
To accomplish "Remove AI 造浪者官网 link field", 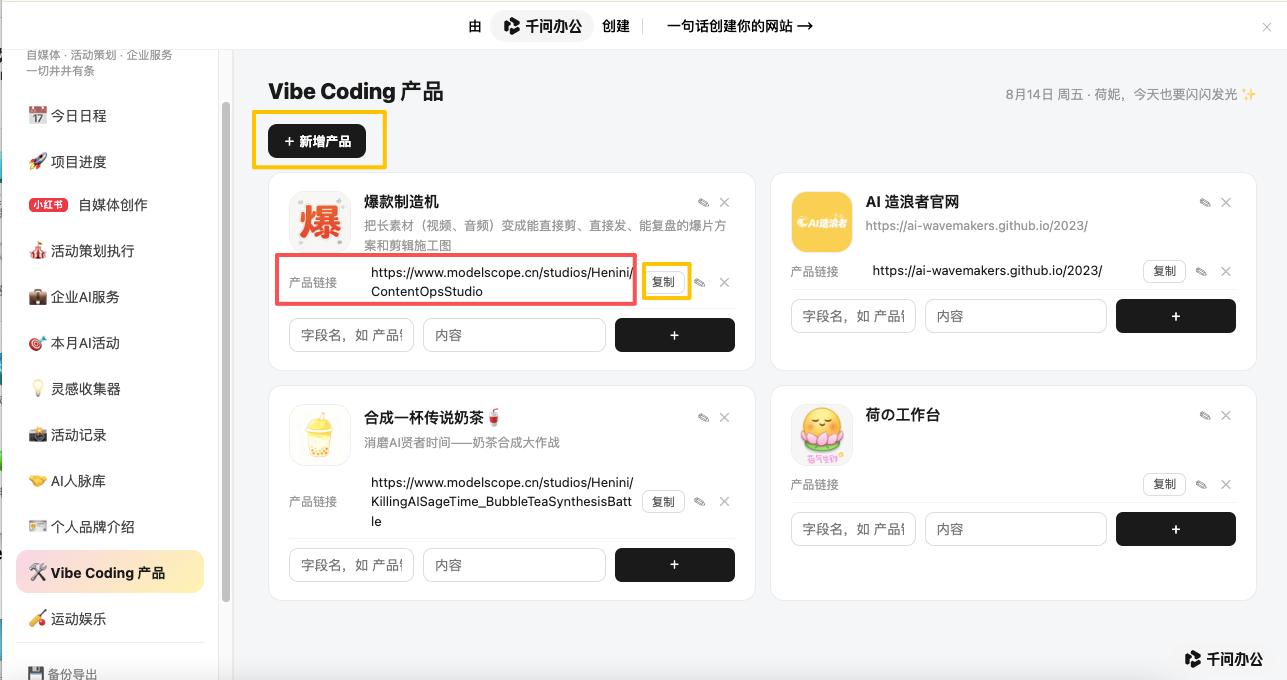I will pyautogui.click(x=1226, y=272).
